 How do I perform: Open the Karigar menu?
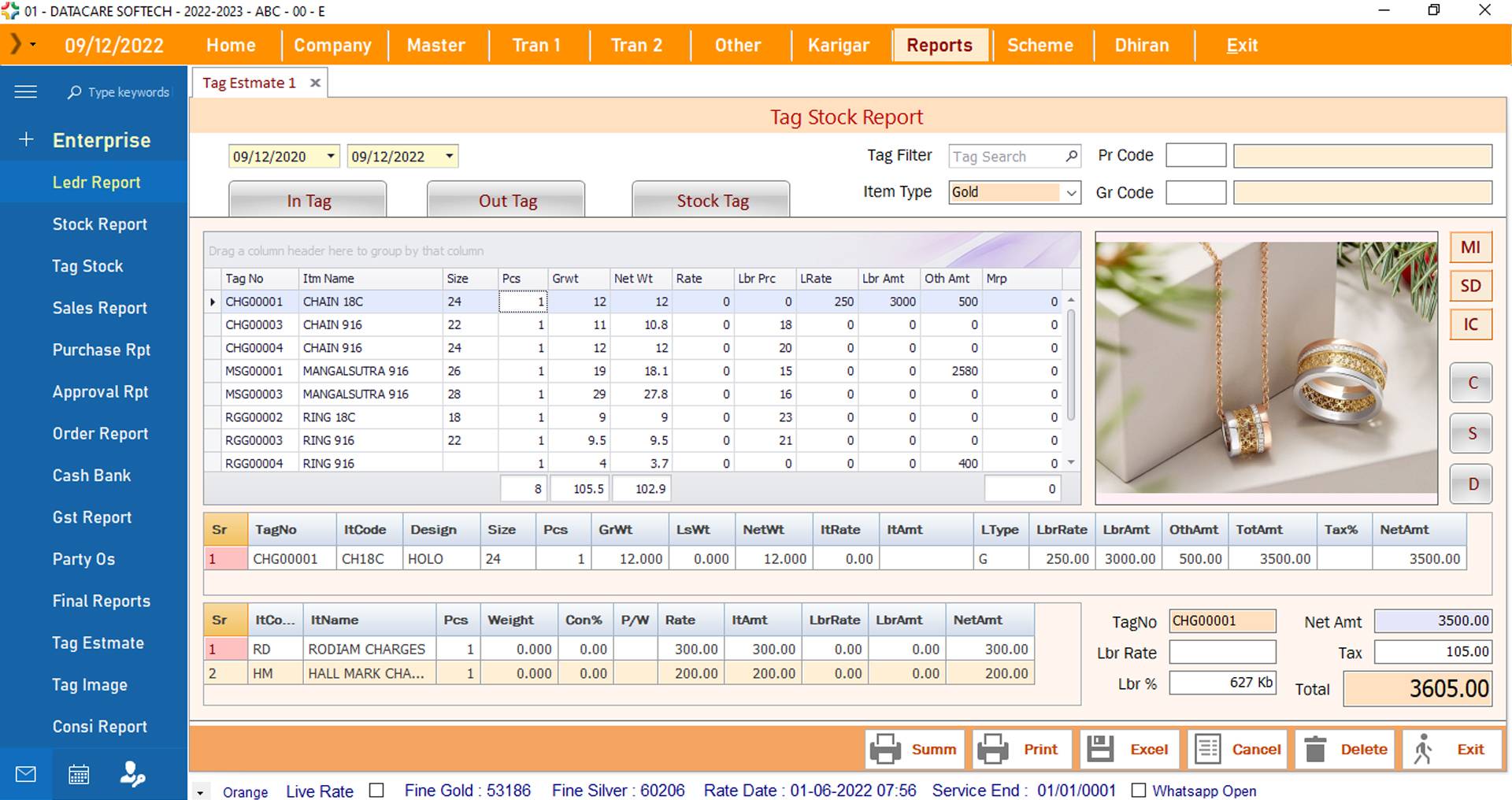coord(839,45)
